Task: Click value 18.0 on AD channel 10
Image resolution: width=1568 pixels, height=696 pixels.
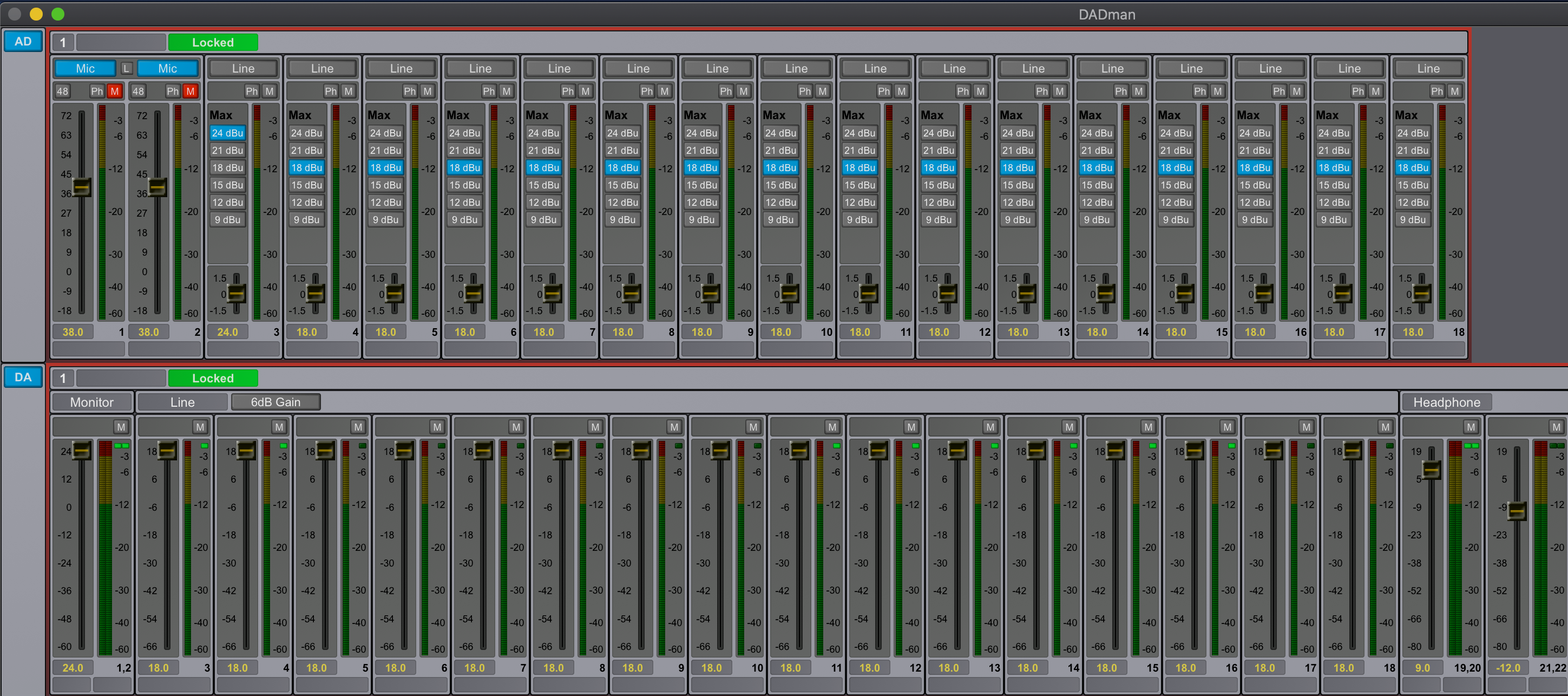Action: point(781,332)
